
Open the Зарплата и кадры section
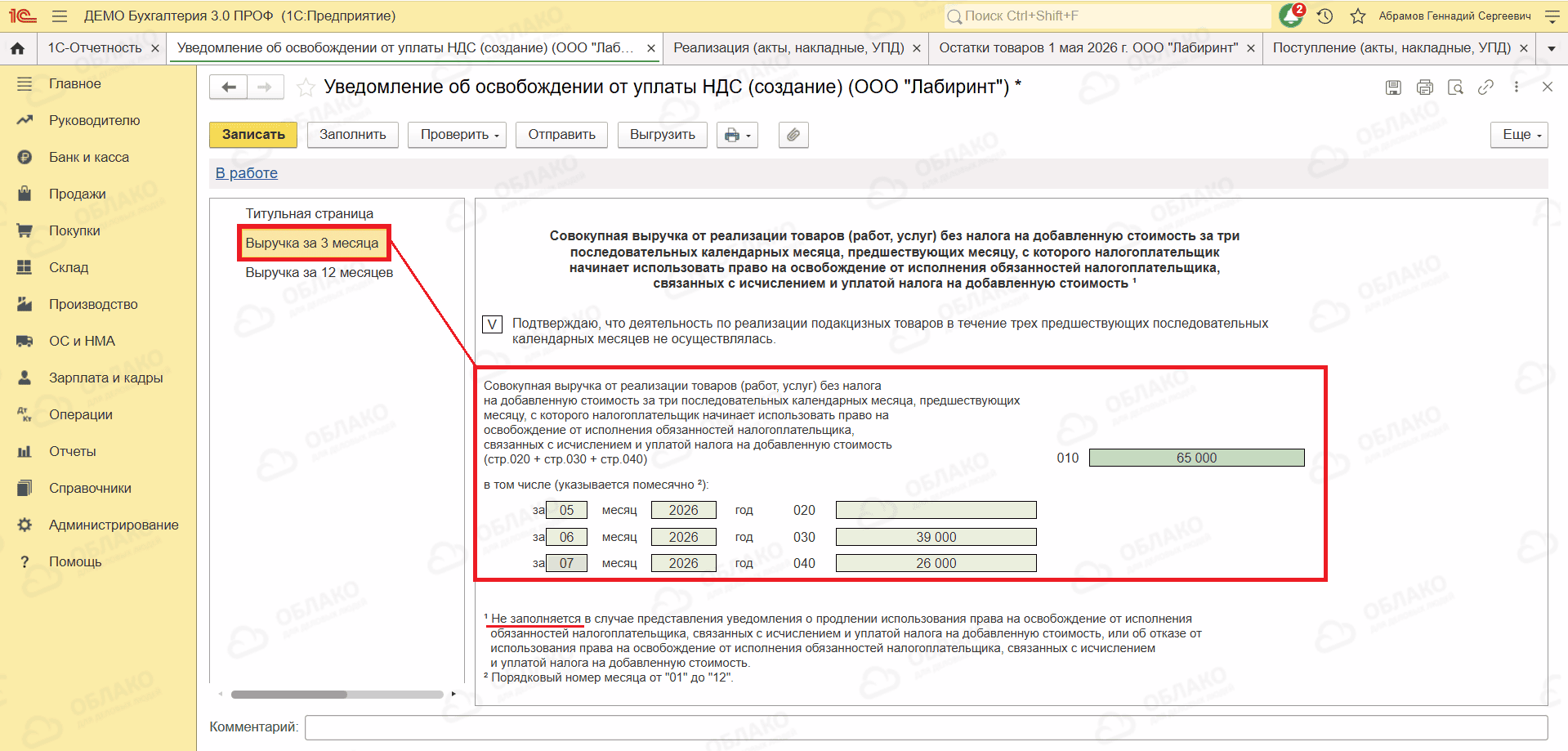click(x=105, y=378)
